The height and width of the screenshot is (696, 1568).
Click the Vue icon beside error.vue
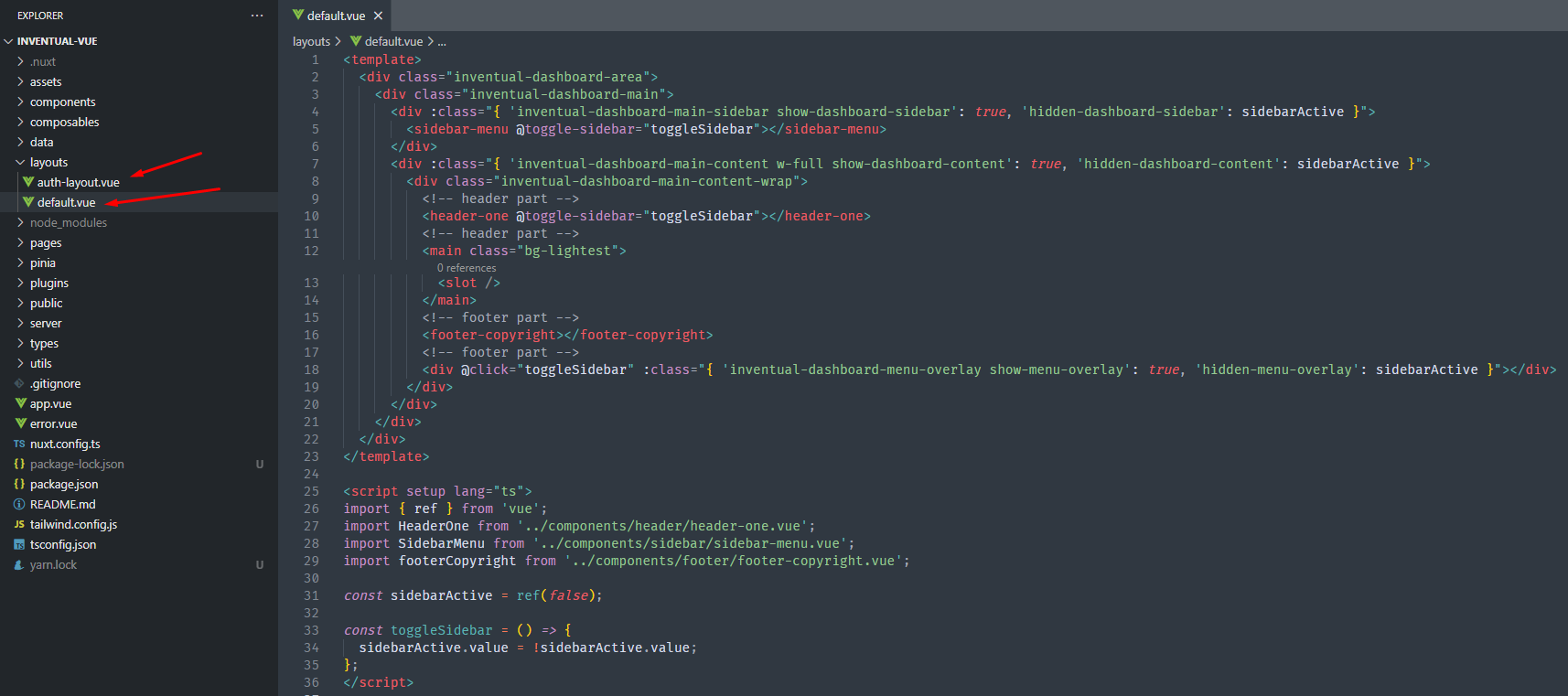(20, 423)
